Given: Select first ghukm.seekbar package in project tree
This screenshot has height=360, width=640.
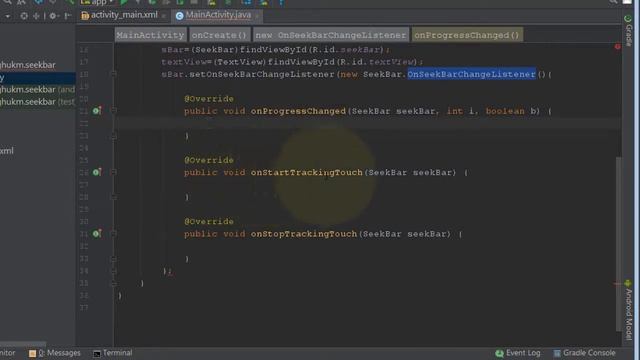Looking at the screenshot, I should click(28, 65).
